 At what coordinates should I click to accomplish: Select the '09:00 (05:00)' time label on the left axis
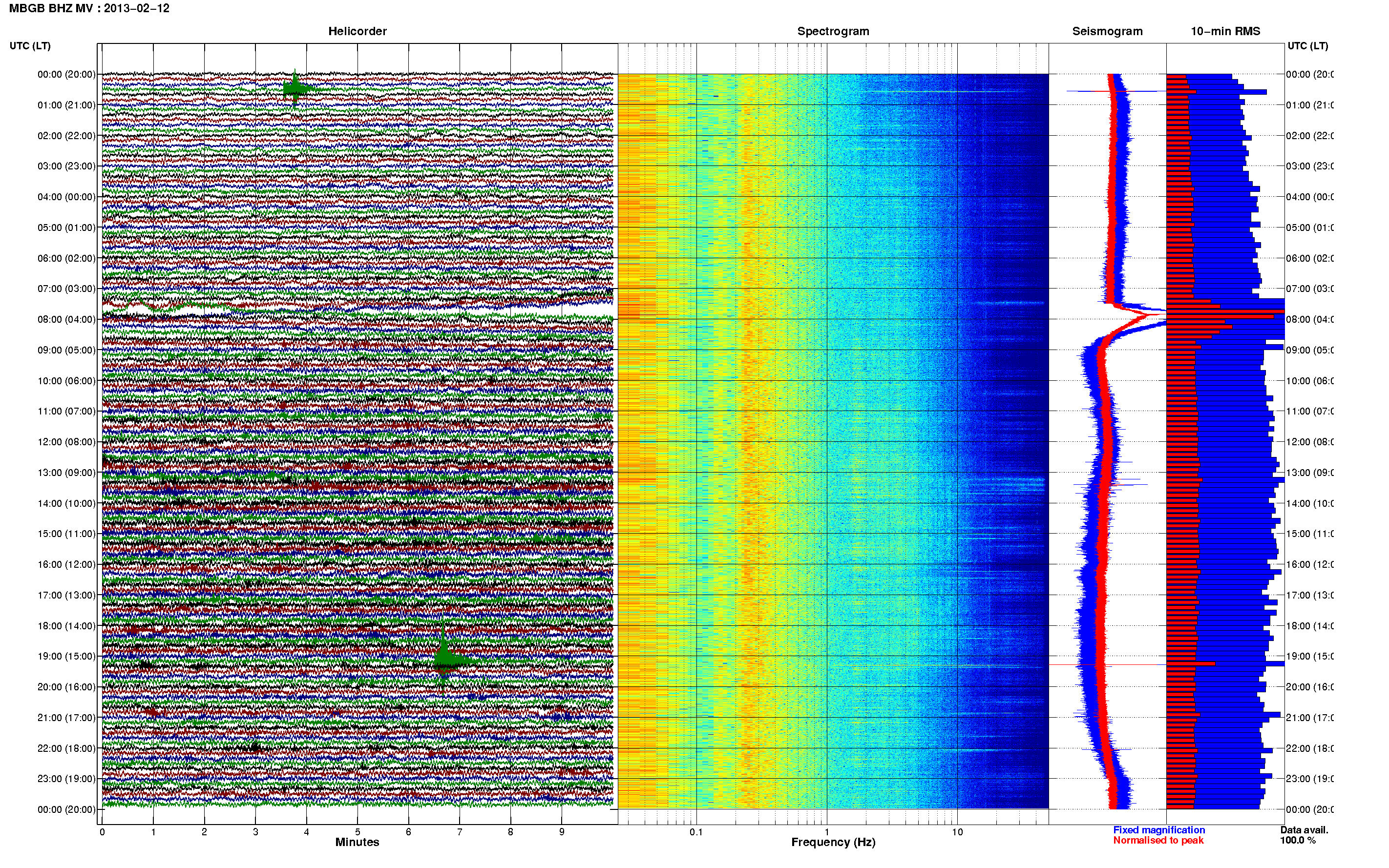66,350
